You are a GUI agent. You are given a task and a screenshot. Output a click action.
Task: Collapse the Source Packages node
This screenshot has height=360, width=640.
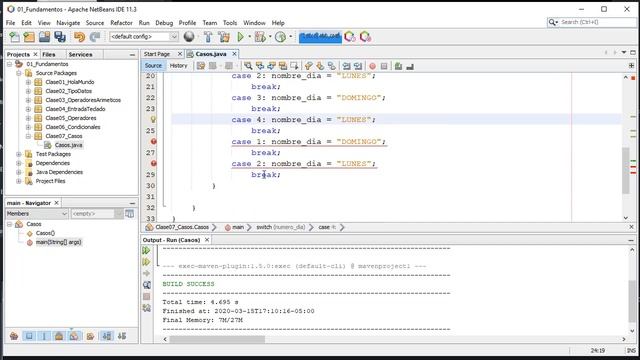click(19, 73)
